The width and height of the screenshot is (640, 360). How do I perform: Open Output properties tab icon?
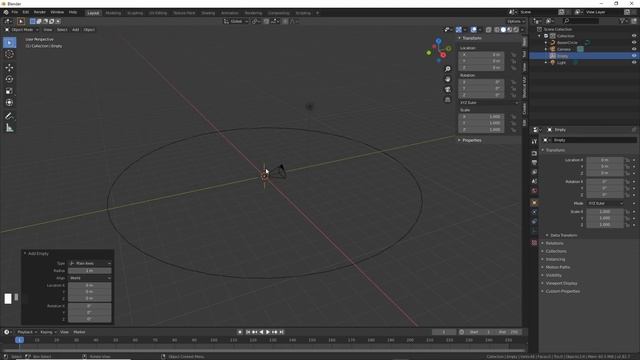click(534, 162)
